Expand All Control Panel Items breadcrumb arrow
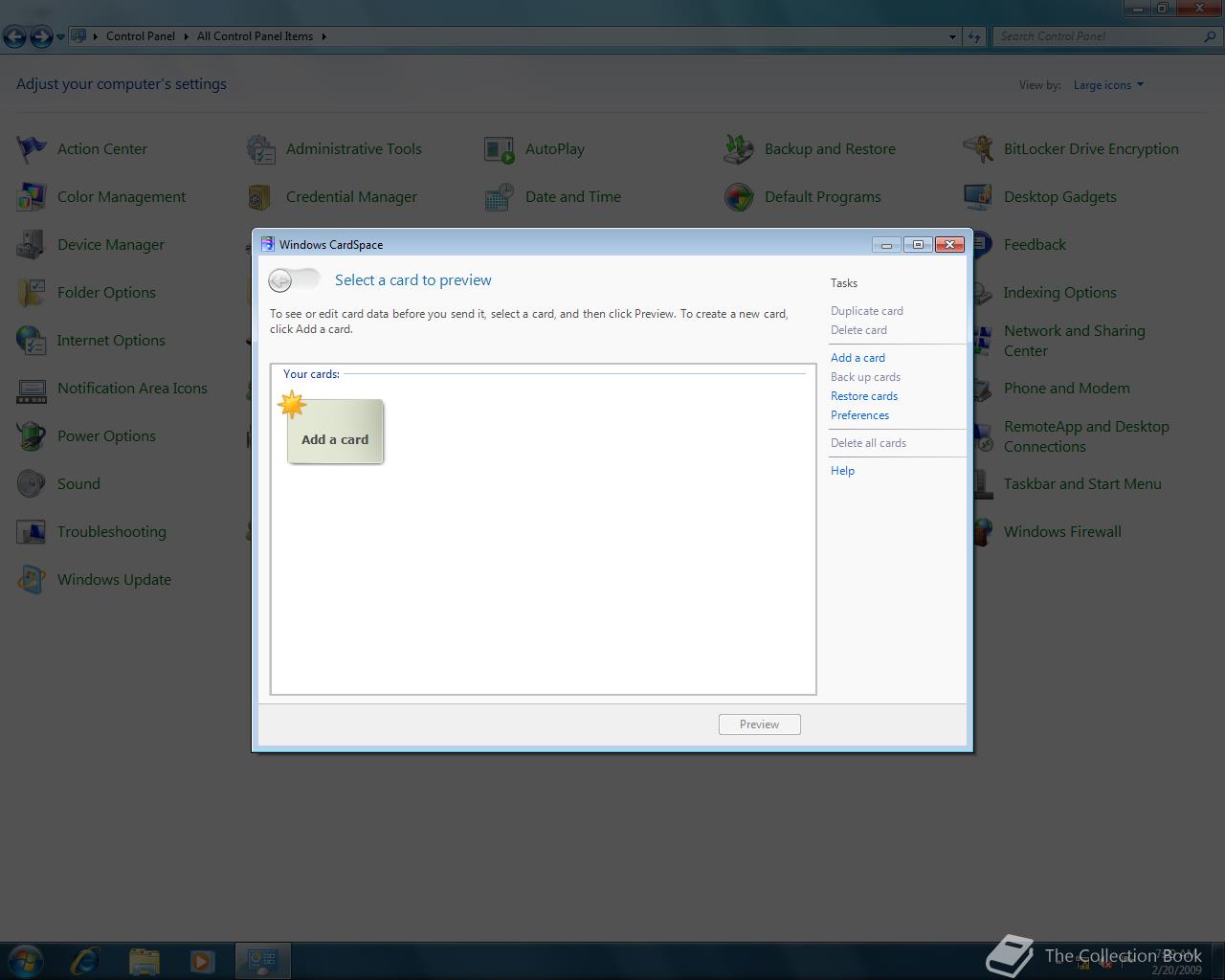The image size is (1225, 980). 323,36
